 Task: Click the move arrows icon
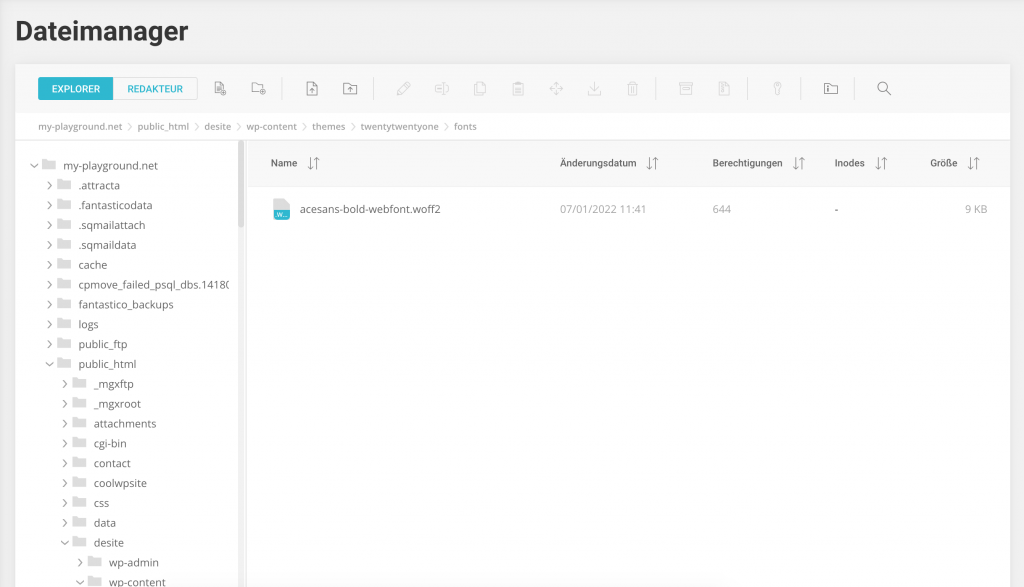click(556, 88)
